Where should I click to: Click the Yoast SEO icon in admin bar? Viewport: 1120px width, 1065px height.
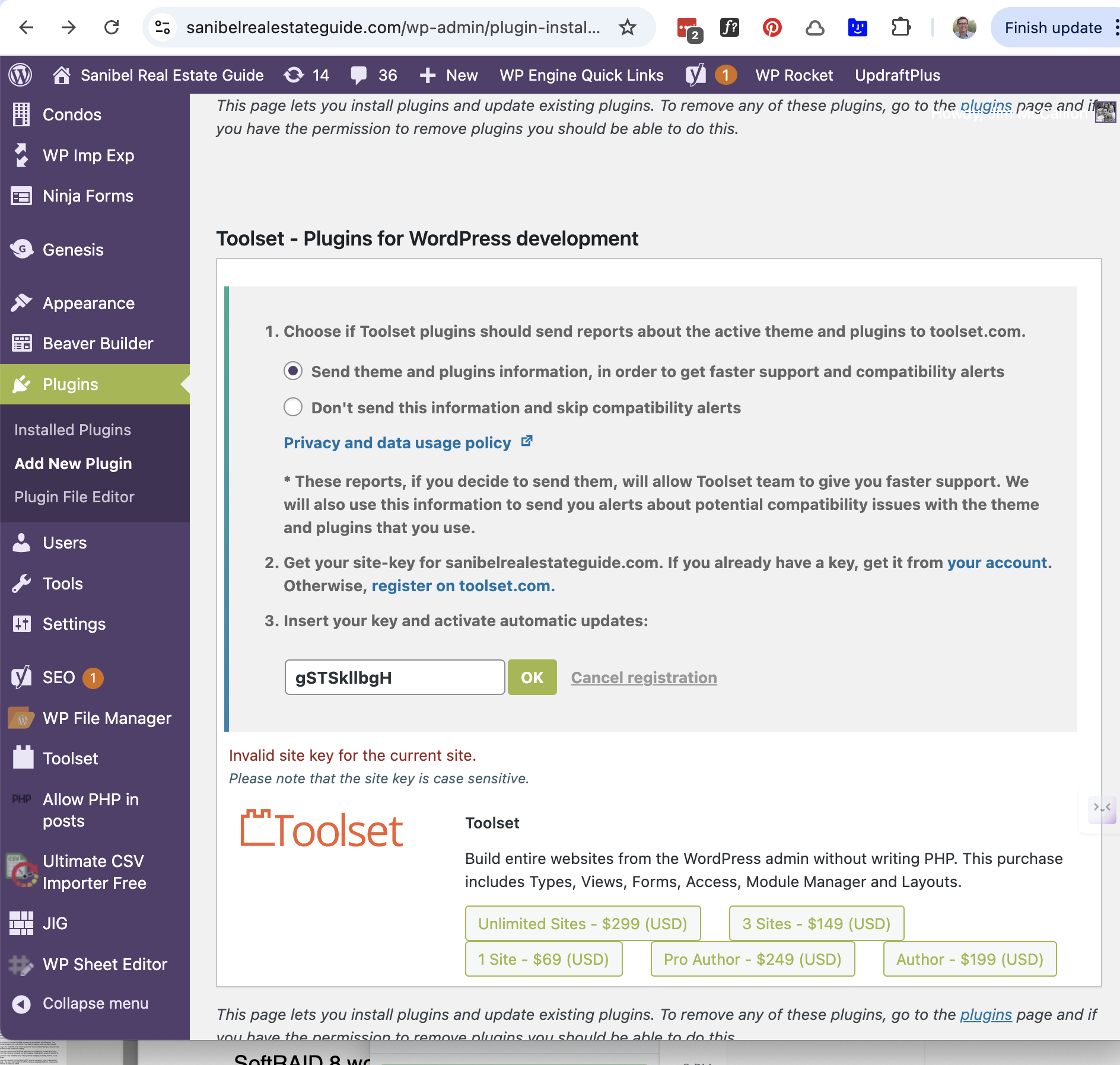(696, 75)
